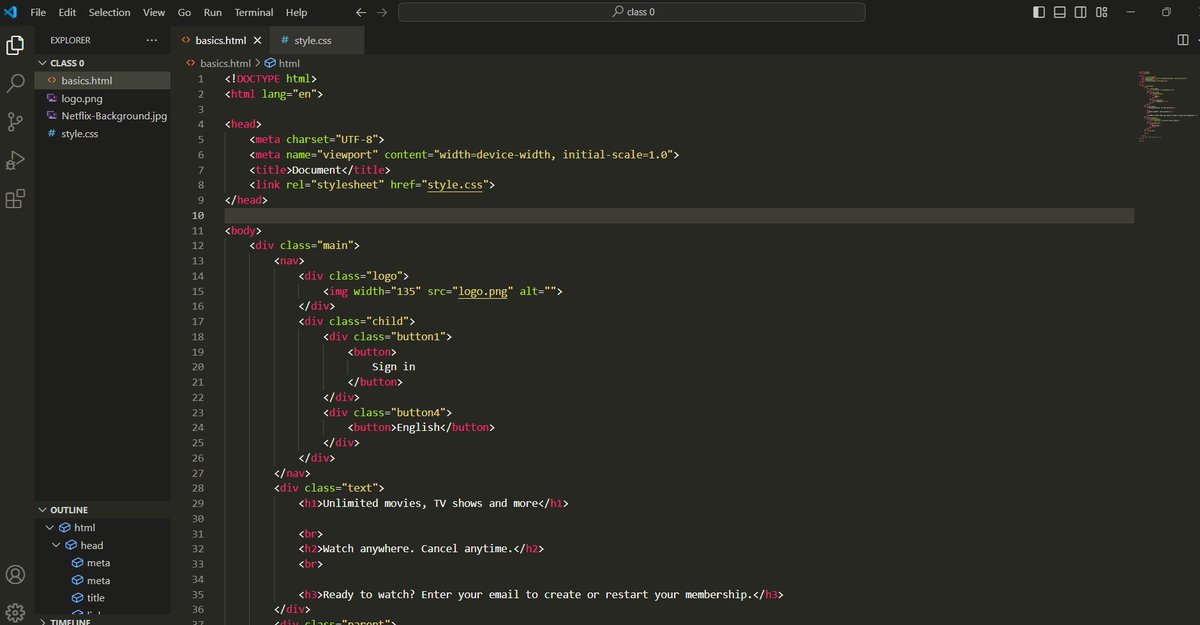
Task: Click the 'Sign in' text in code
Action: point(394,367)
